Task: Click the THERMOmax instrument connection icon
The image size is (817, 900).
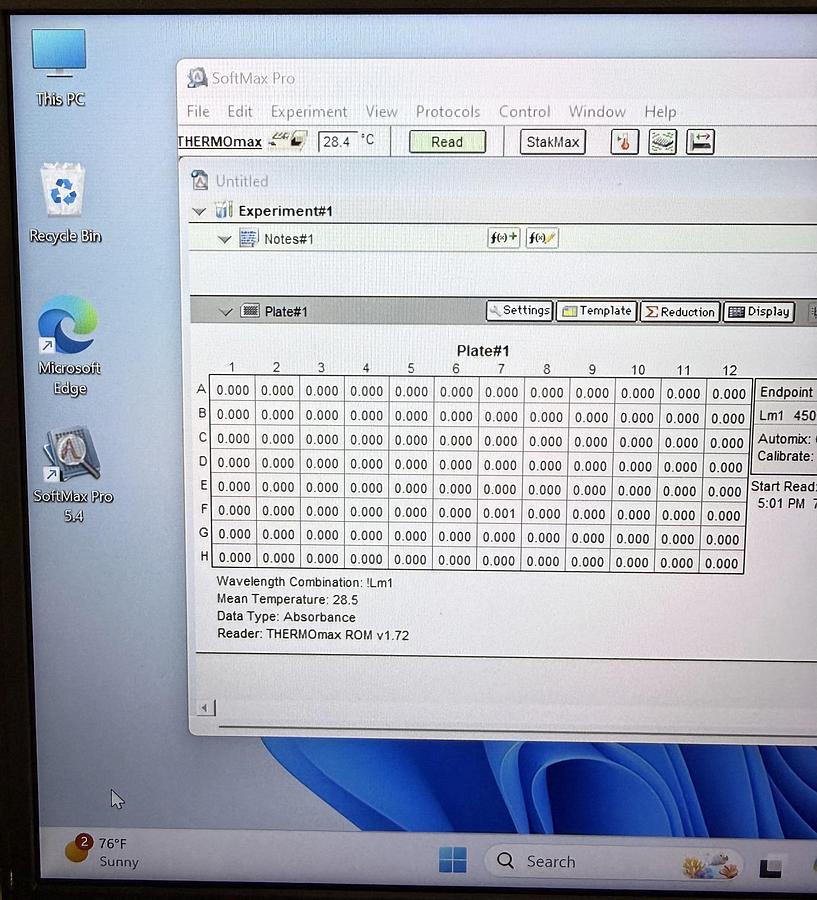Action: pos(288,140)
